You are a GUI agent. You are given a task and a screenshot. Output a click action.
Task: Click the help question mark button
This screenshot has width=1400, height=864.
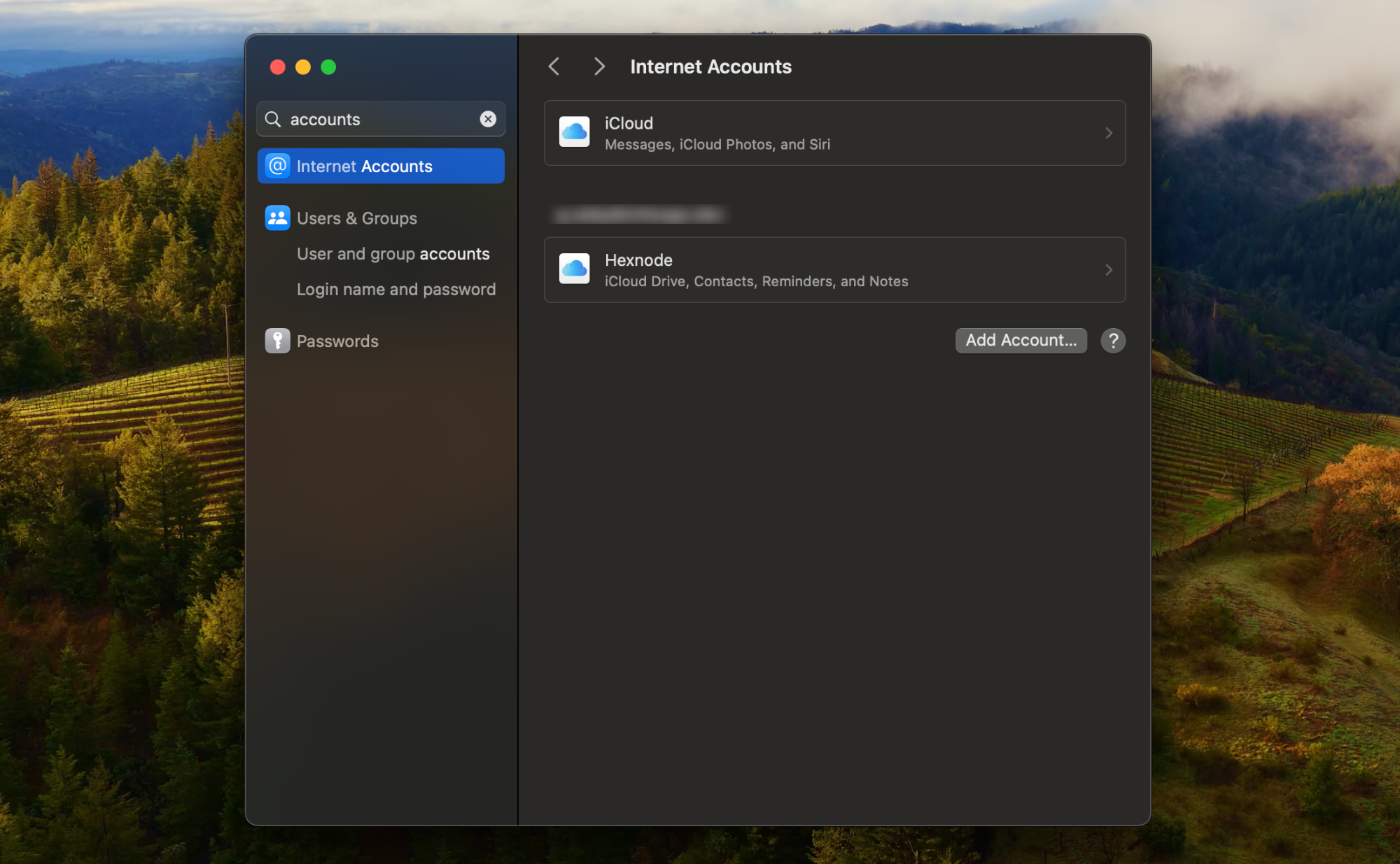point(1113,340)
